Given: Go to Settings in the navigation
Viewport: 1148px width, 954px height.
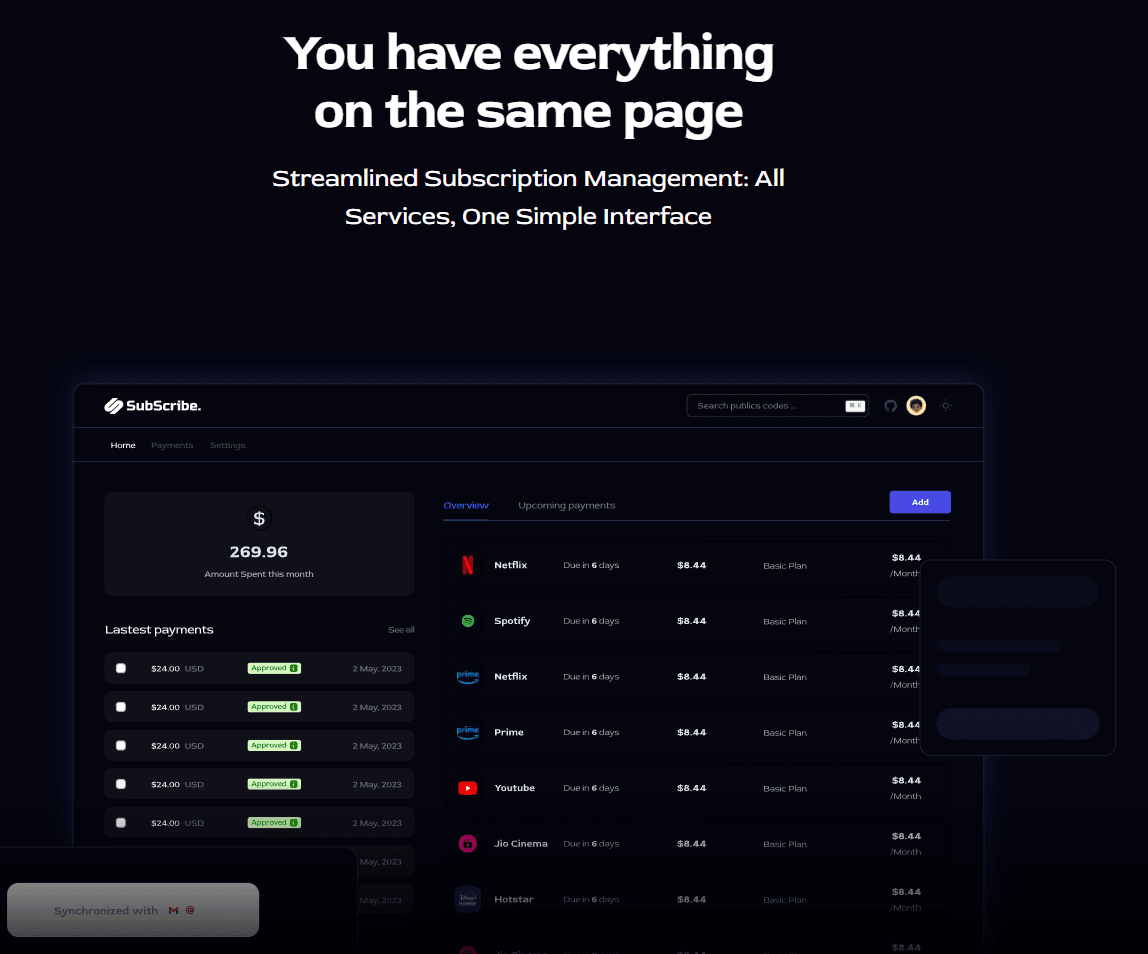Looking at the screenshot, I should [227, 445].
